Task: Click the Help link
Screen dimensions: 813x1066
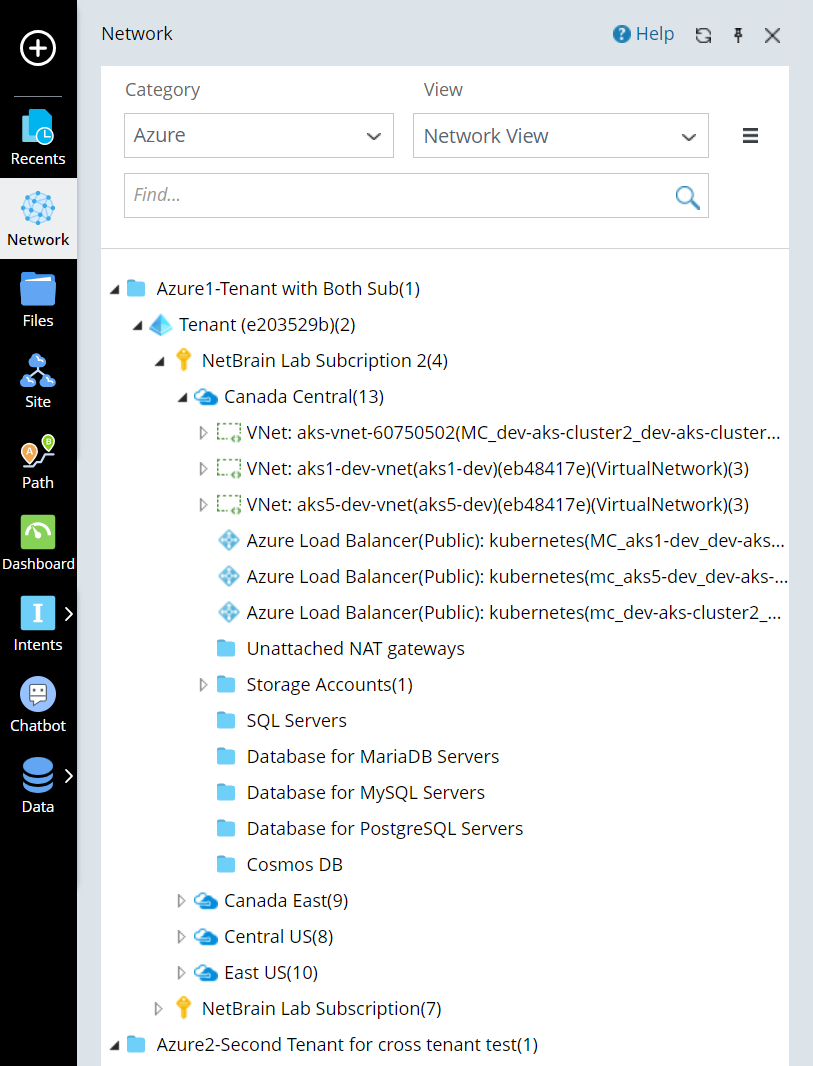Action: 643,34
